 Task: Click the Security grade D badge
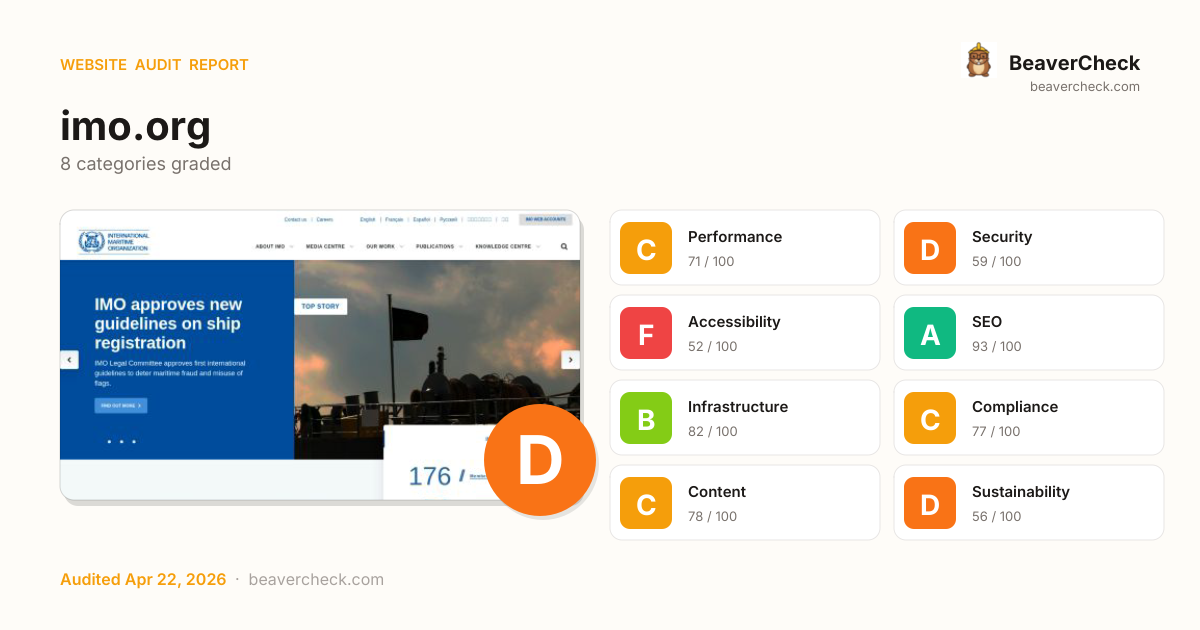tap(930, 248)
